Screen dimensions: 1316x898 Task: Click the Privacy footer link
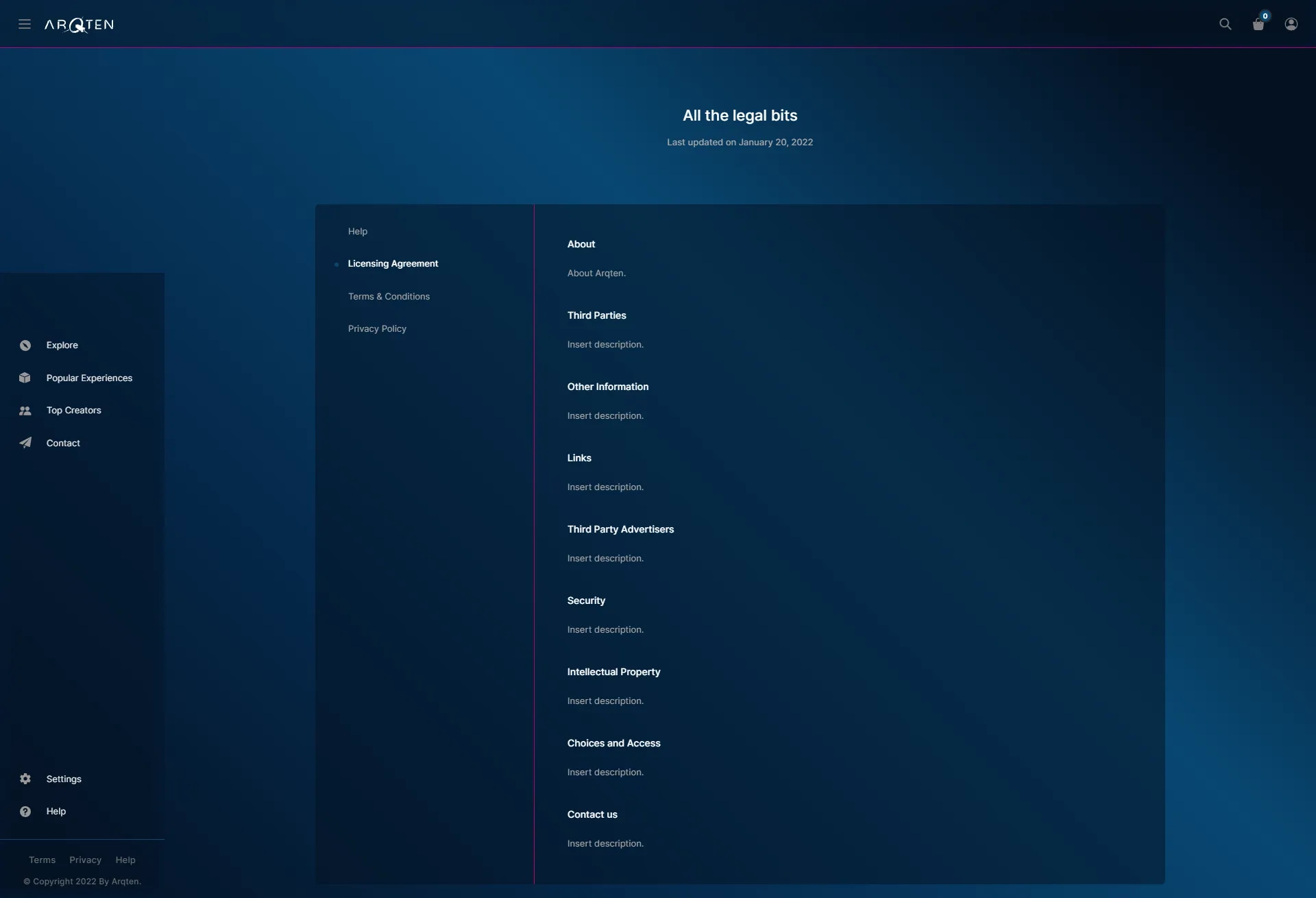click(85, 860)
